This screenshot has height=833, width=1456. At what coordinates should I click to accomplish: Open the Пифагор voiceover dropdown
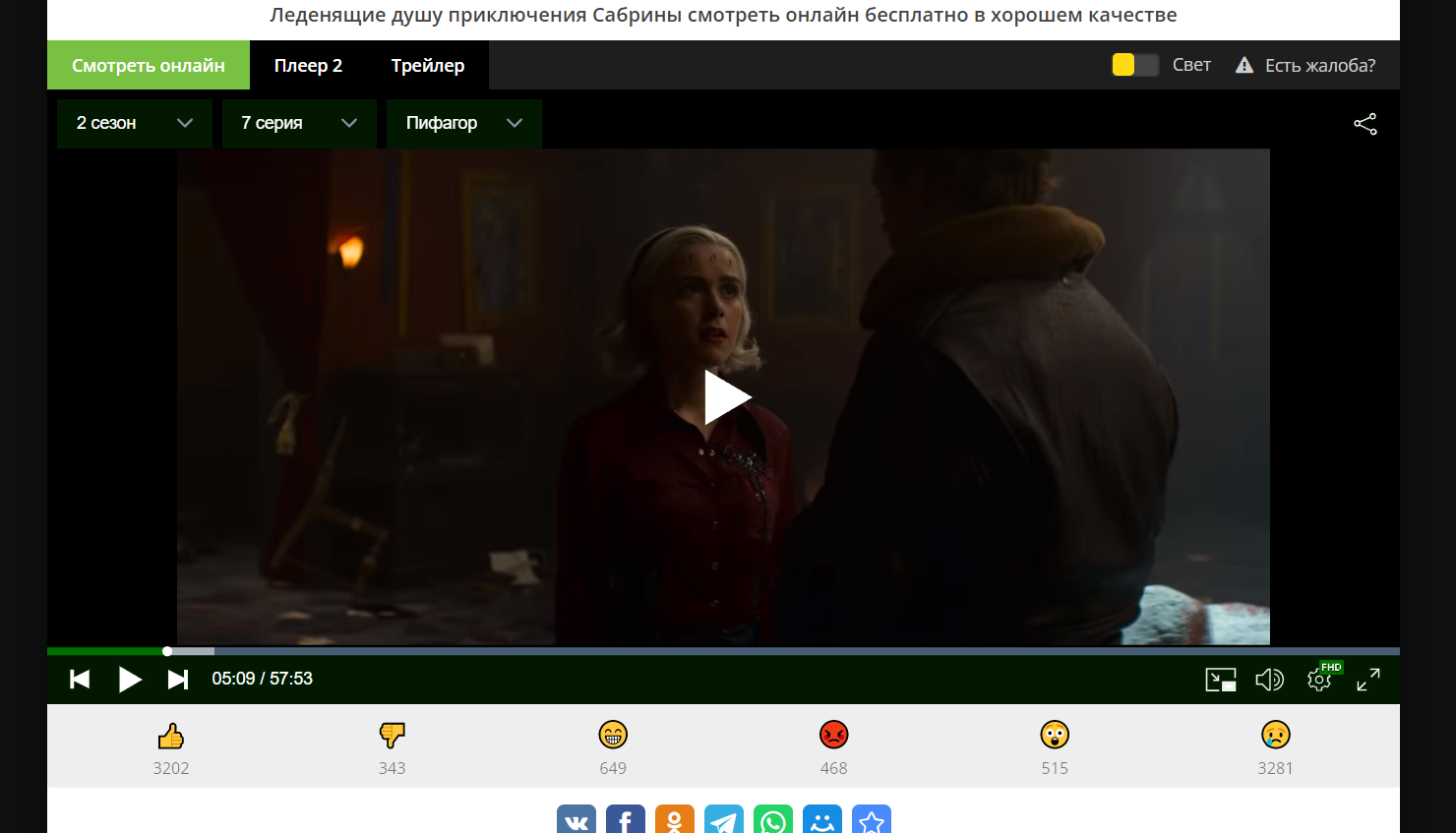464,124
